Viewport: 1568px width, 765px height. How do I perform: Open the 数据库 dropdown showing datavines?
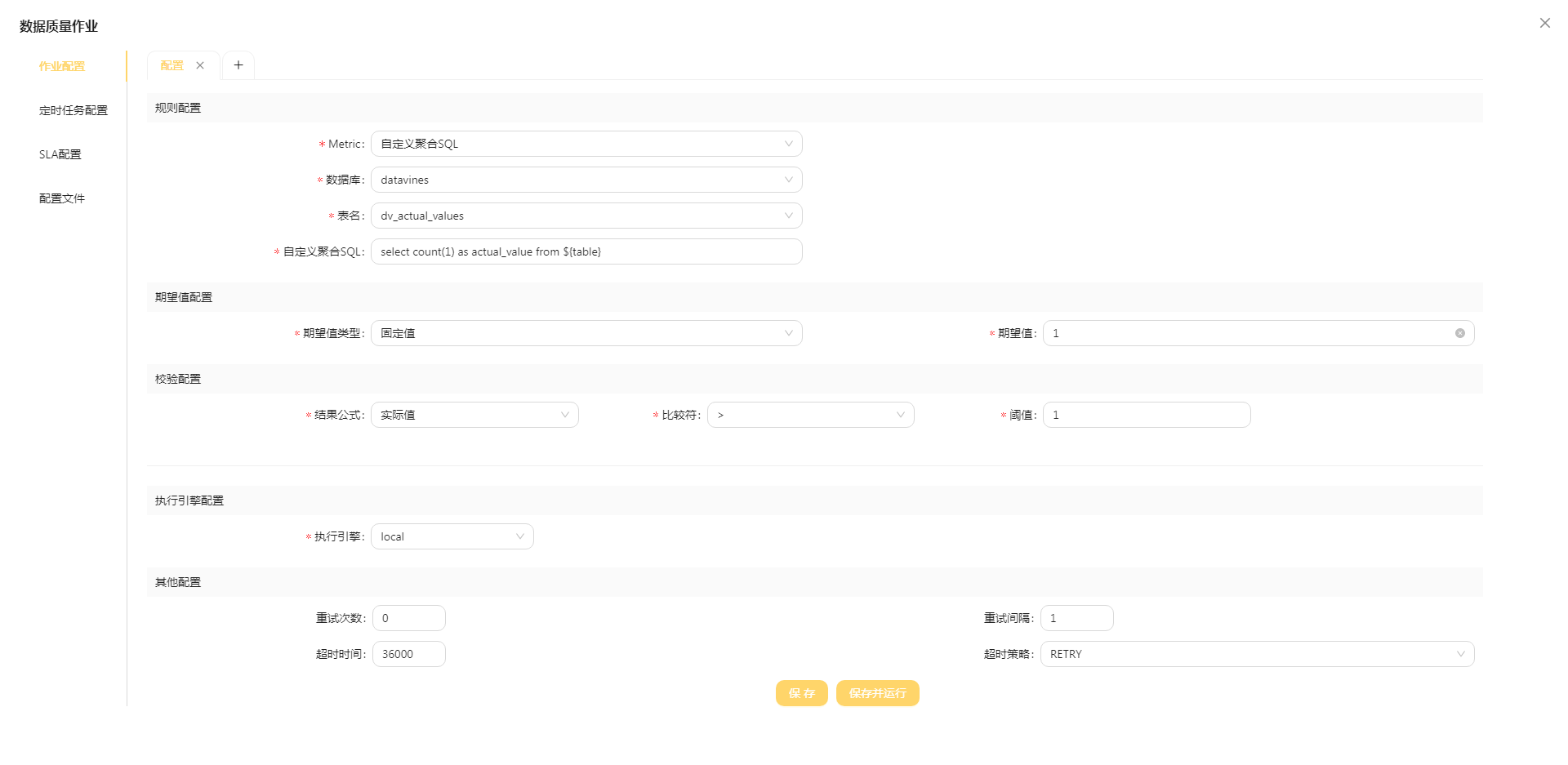click(586, 180)
